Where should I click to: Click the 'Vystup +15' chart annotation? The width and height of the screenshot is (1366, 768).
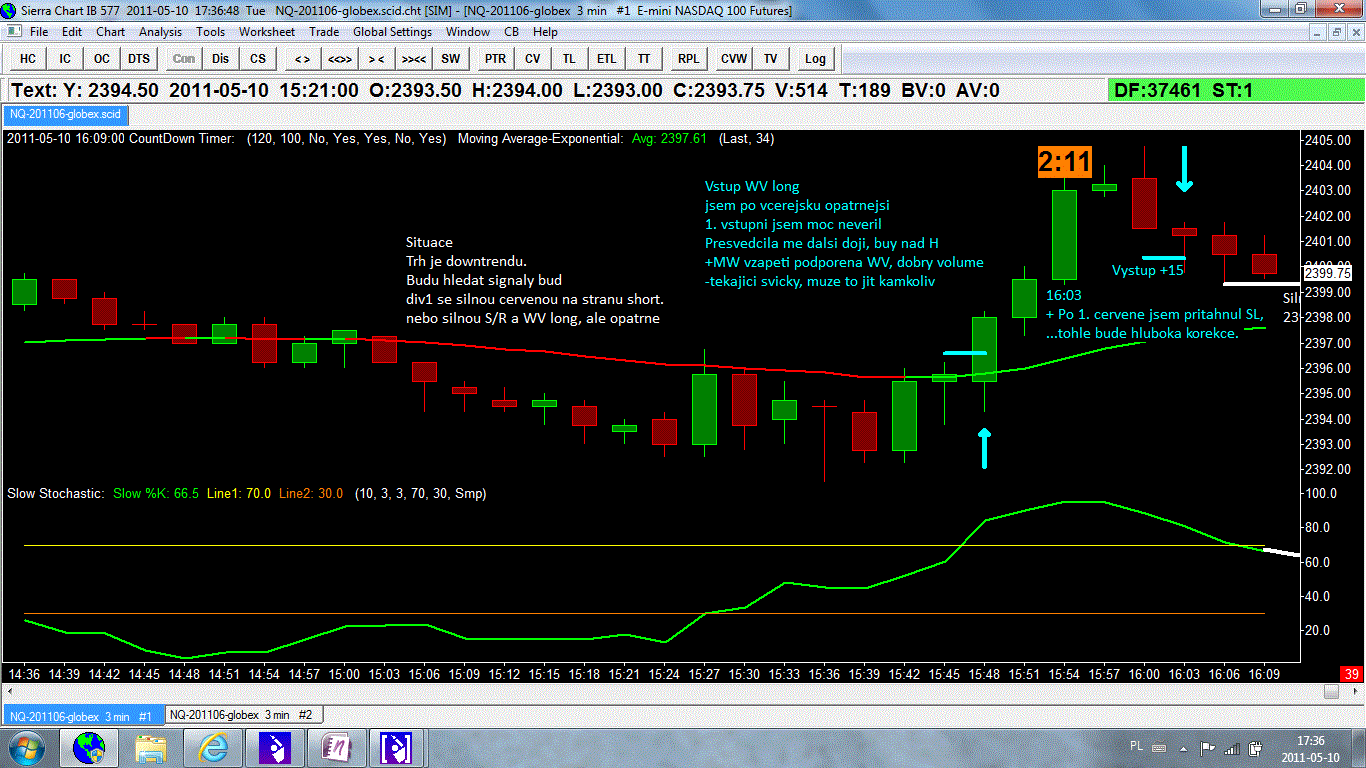click(x=1148, y=271)
